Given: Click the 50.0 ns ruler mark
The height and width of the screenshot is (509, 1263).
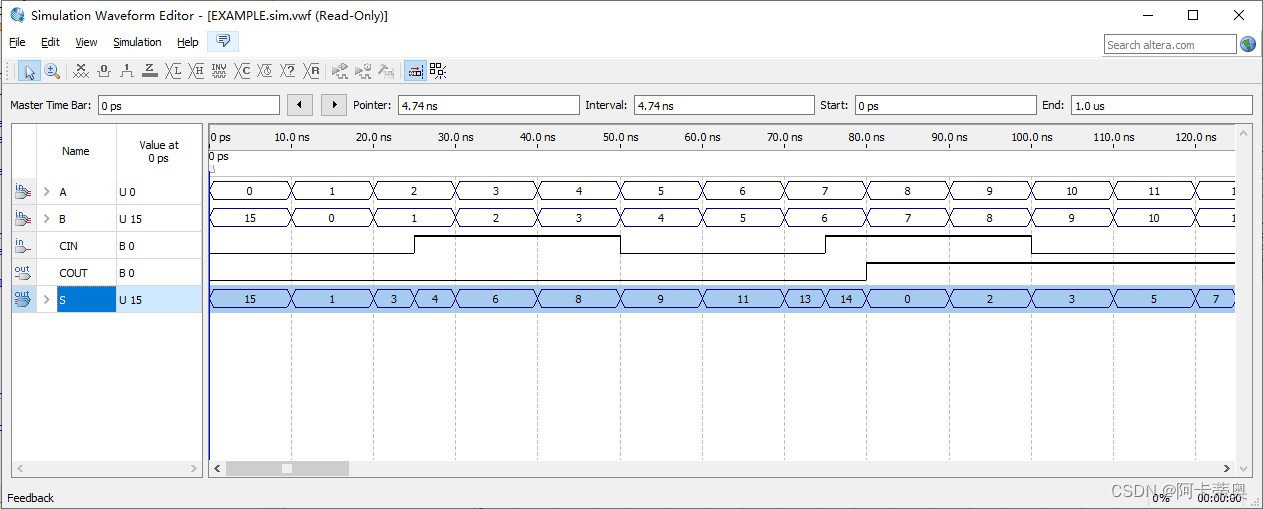Looking at the screenshot, I should (x=620, y=137).
